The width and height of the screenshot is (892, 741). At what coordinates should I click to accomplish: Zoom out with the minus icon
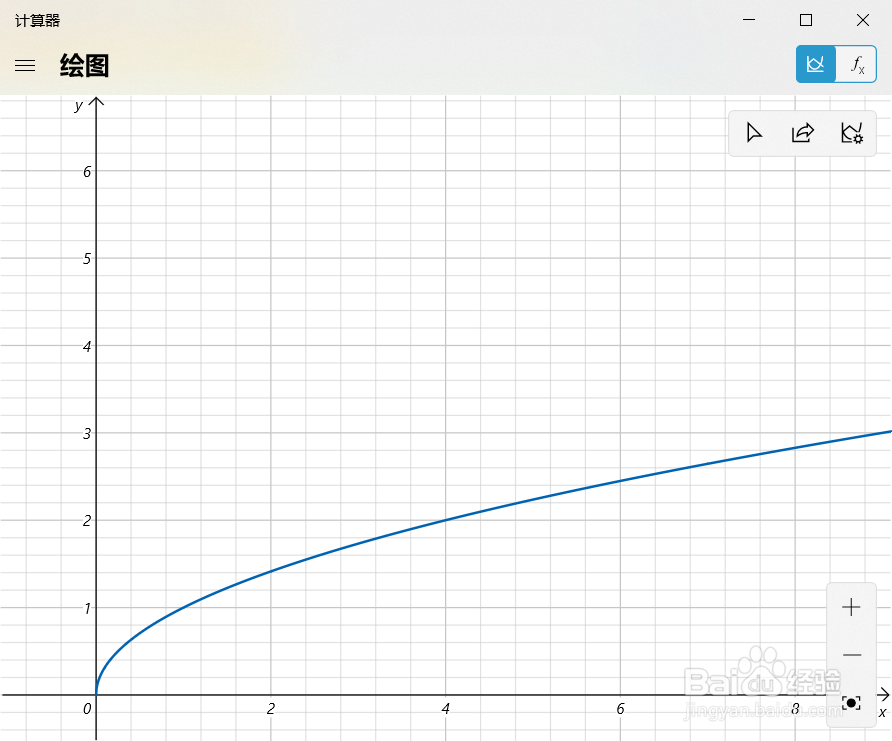click(x=851, y=655)
